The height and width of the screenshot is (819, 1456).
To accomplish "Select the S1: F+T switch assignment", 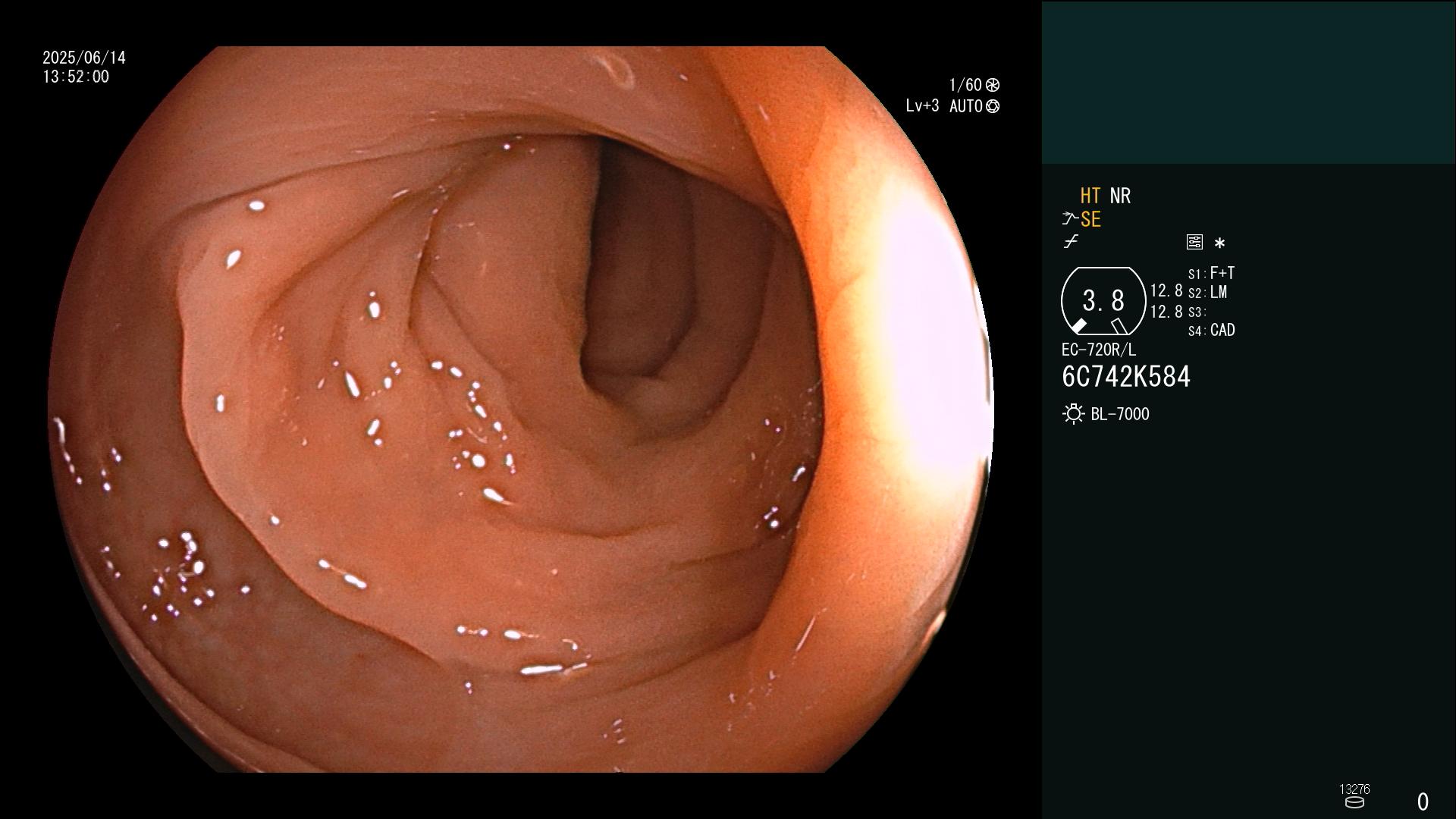I will tap(1211, 273).
